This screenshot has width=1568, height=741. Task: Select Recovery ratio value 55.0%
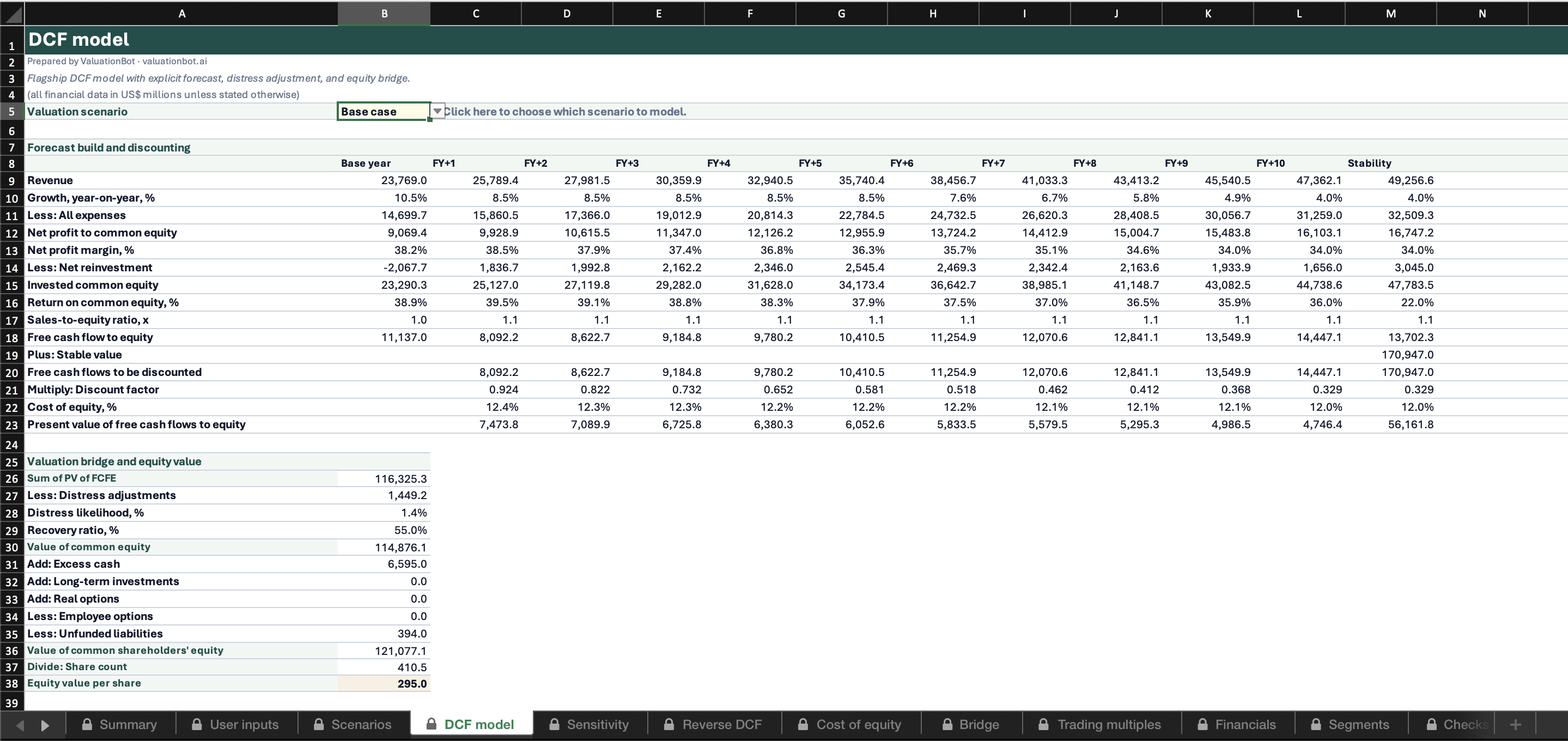click(384, 530)
